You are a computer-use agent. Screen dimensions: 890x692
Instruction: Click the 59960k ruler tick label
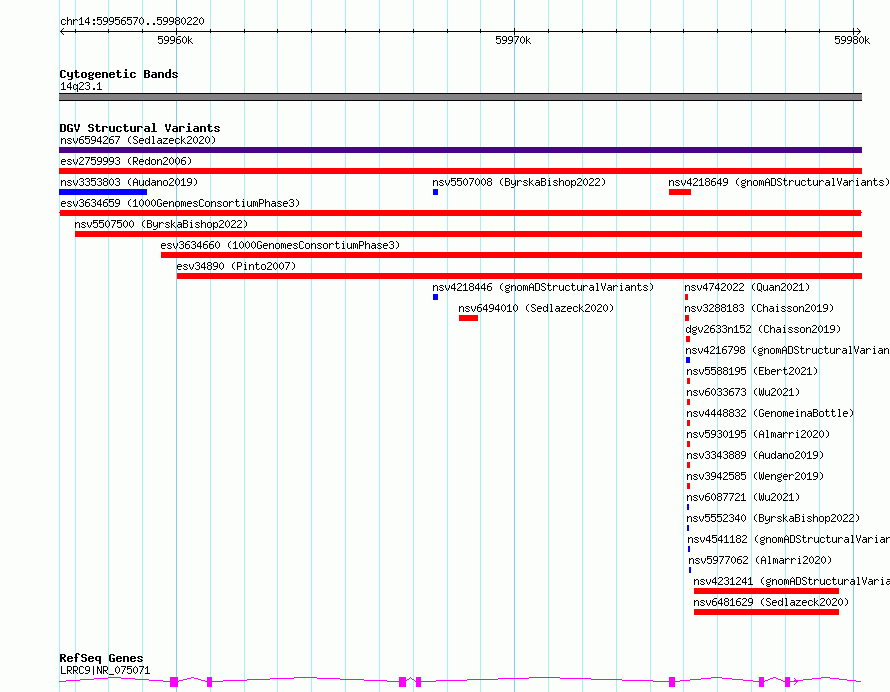pyautogui.click(x=175, y=40)
